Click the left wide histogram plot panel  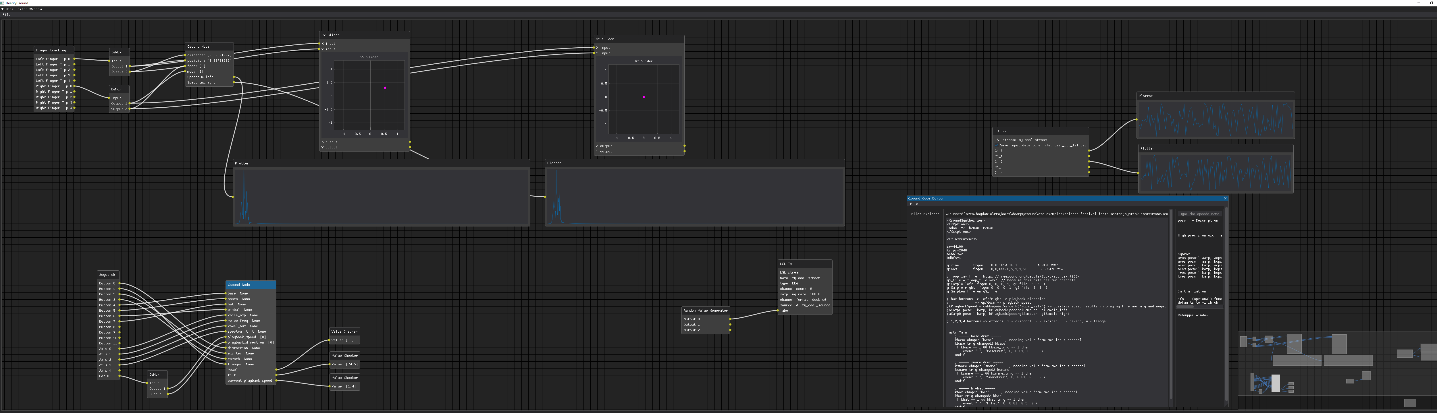tap(381, 197)
